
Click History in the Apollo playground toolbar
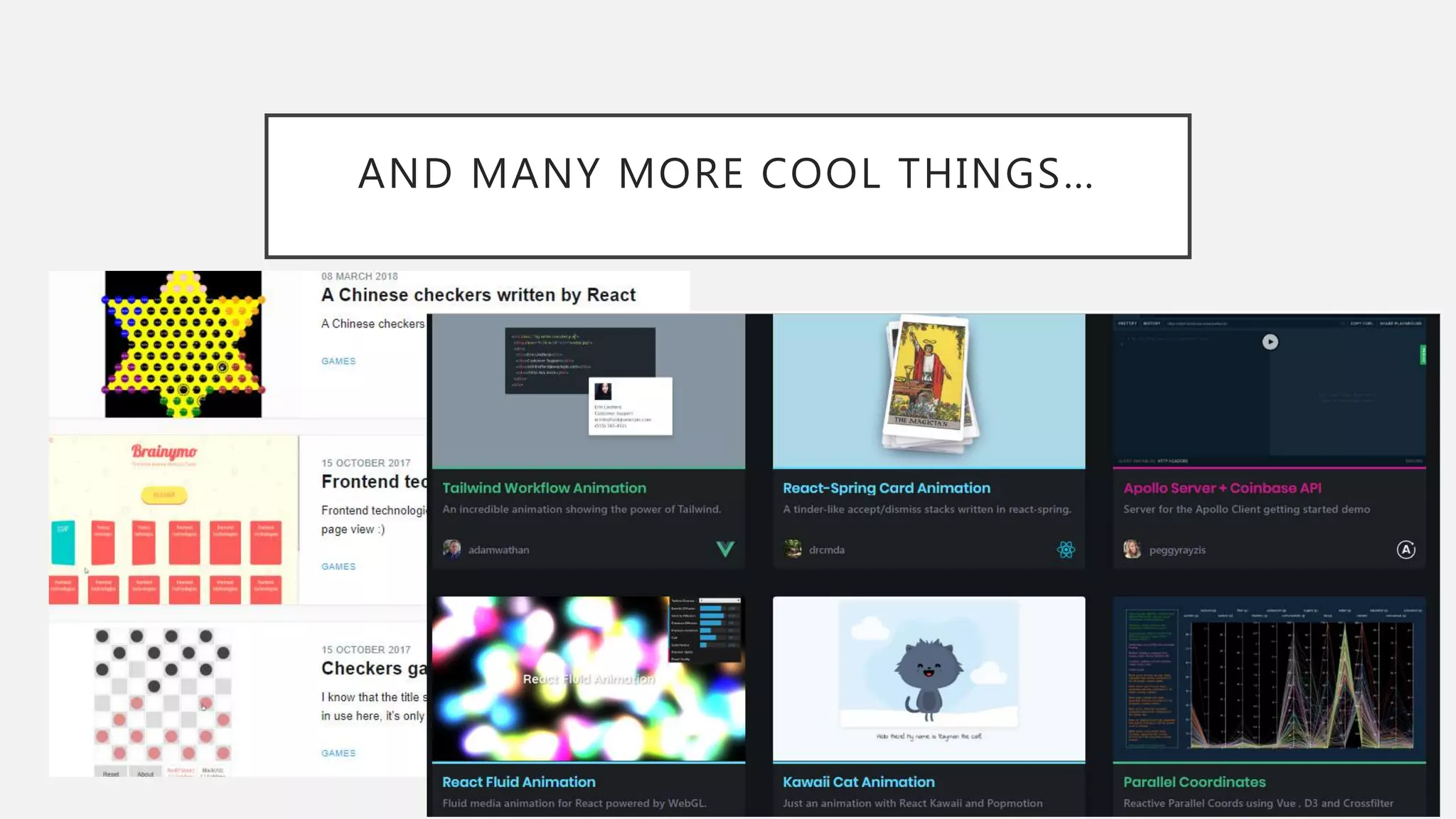tap(1152, 323)
